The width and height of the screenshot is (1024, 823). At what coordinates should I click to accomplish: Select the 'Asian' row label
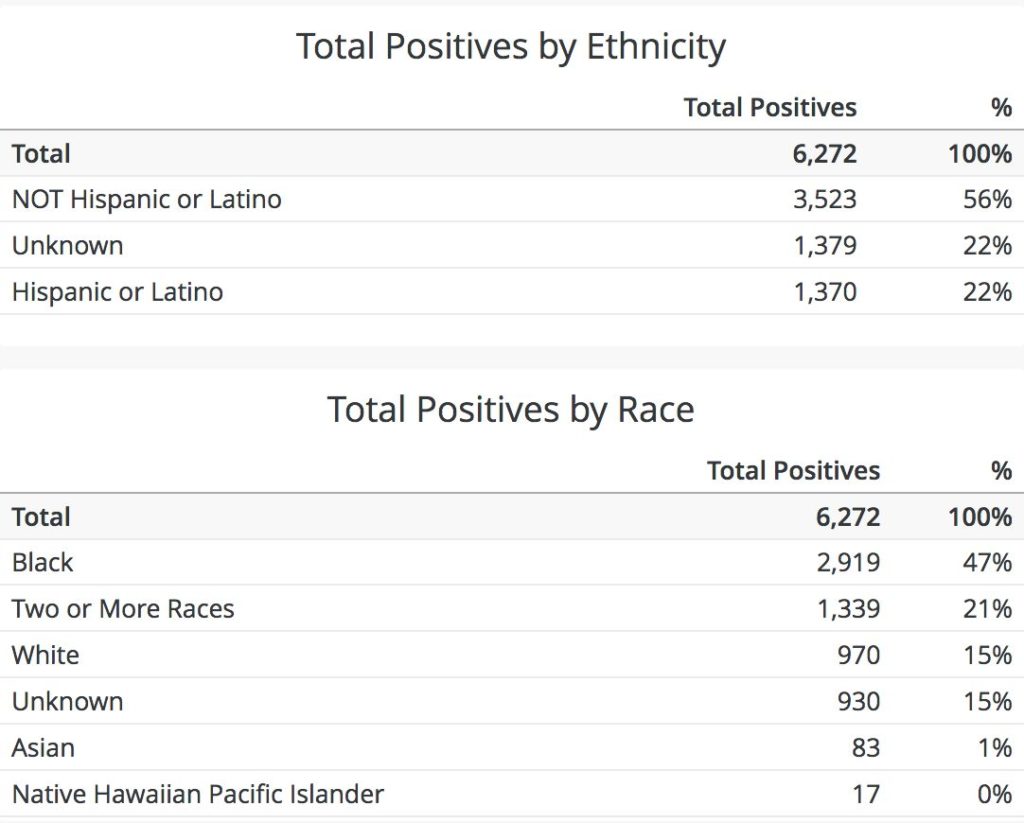click(x=43, y=748)
